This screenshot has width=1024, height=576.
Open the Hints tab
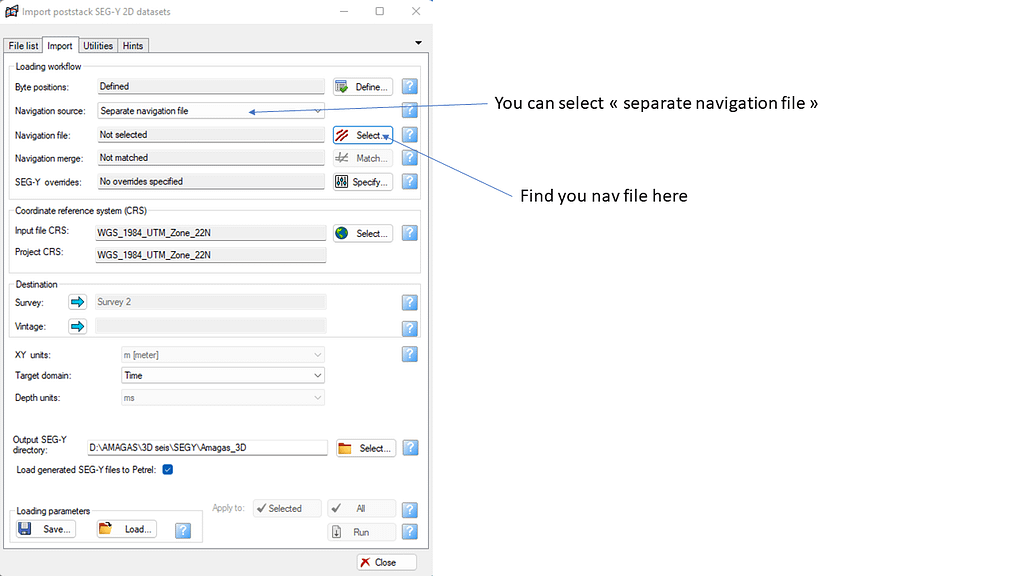(x=133, y=46)
